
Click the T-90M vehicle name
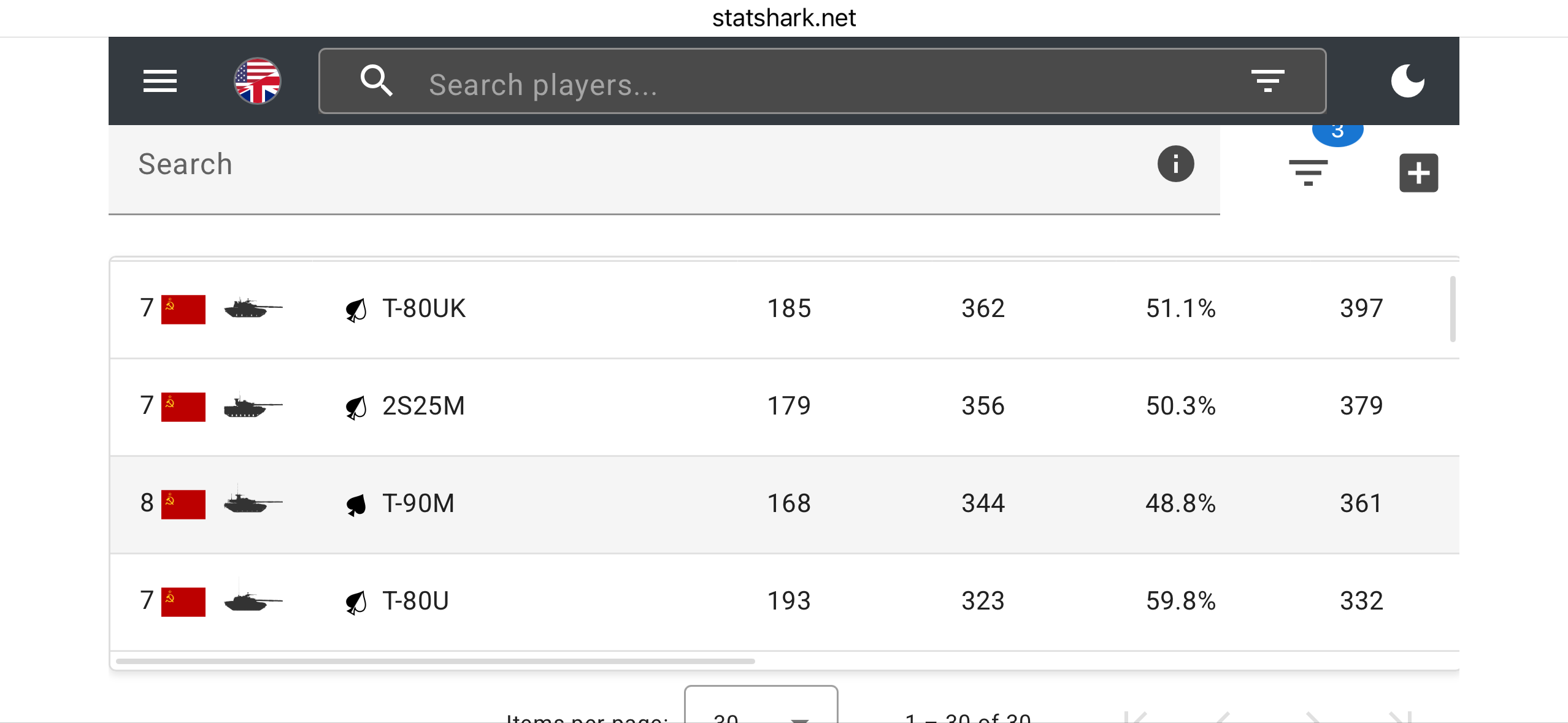(x=418, y=503)
